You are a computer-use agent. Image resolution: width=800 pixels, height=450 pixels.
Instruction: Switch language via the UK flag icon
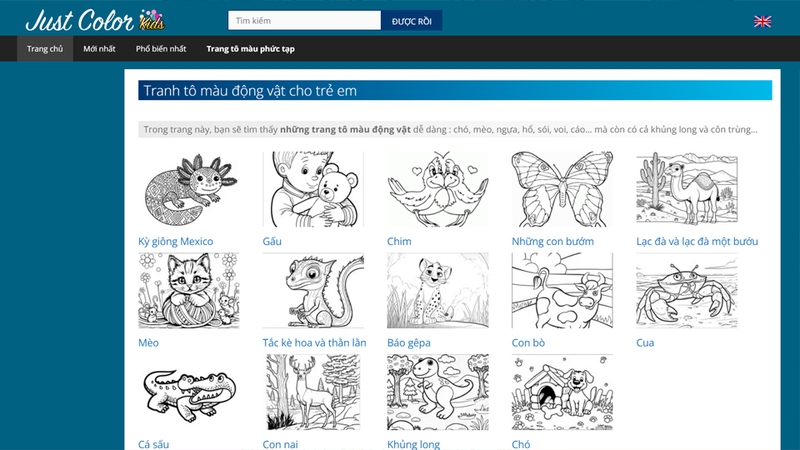[762, 21]
